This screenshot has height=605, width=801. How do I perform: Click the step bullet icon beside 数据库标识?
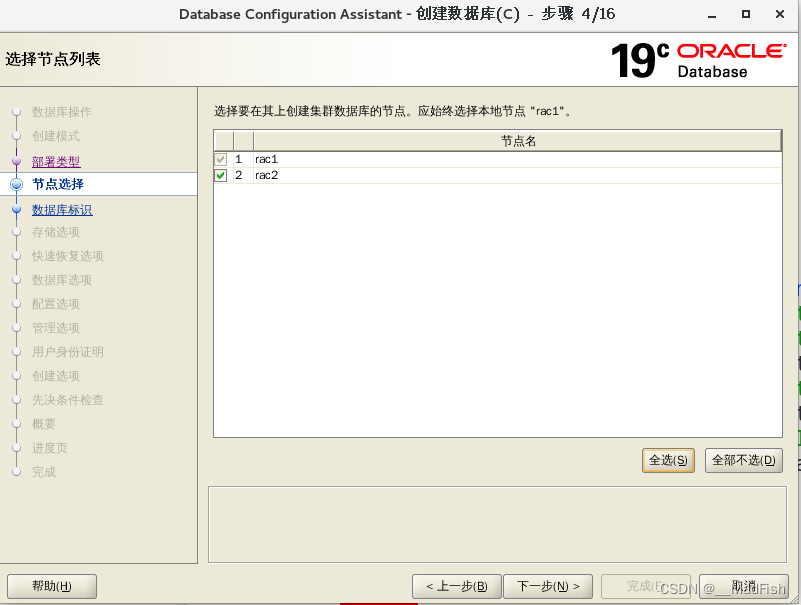(17, 210)
